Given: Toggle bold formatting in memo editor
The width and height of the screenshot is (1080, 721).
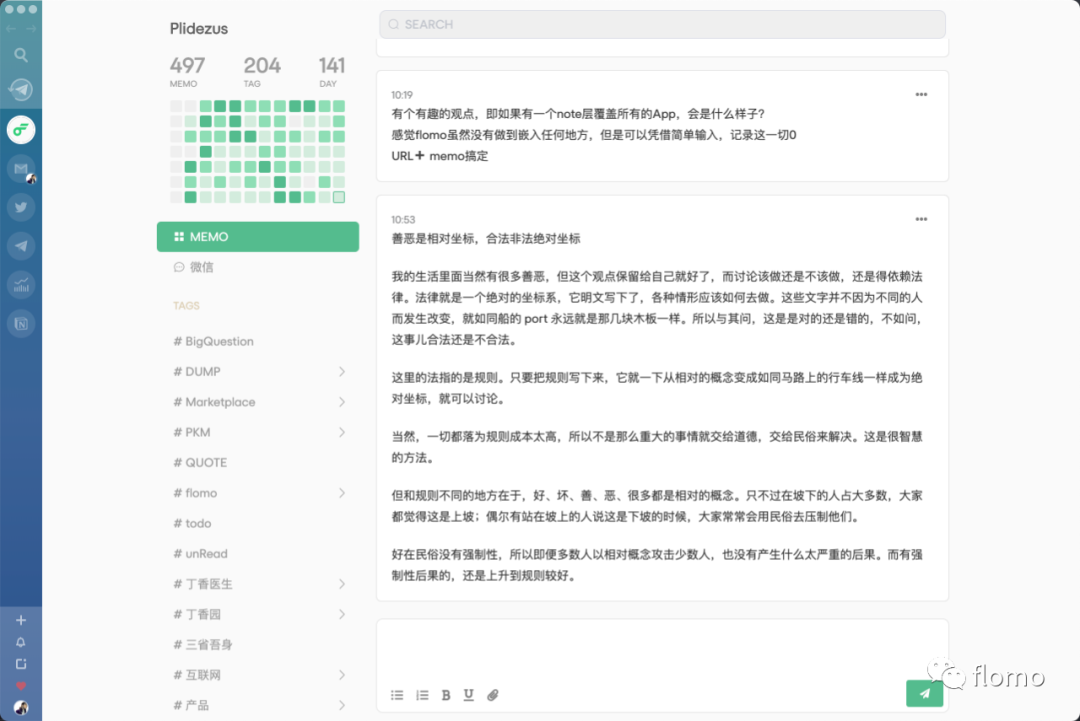Looking at the screenshot, I should pyautogui.click(x=446, y=695).
